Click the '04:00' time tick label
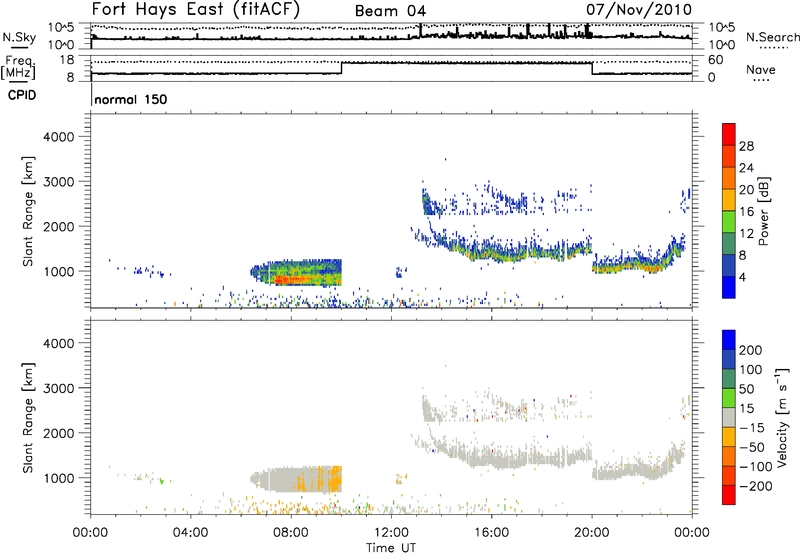The image size is (800, 554). [190, 533]
